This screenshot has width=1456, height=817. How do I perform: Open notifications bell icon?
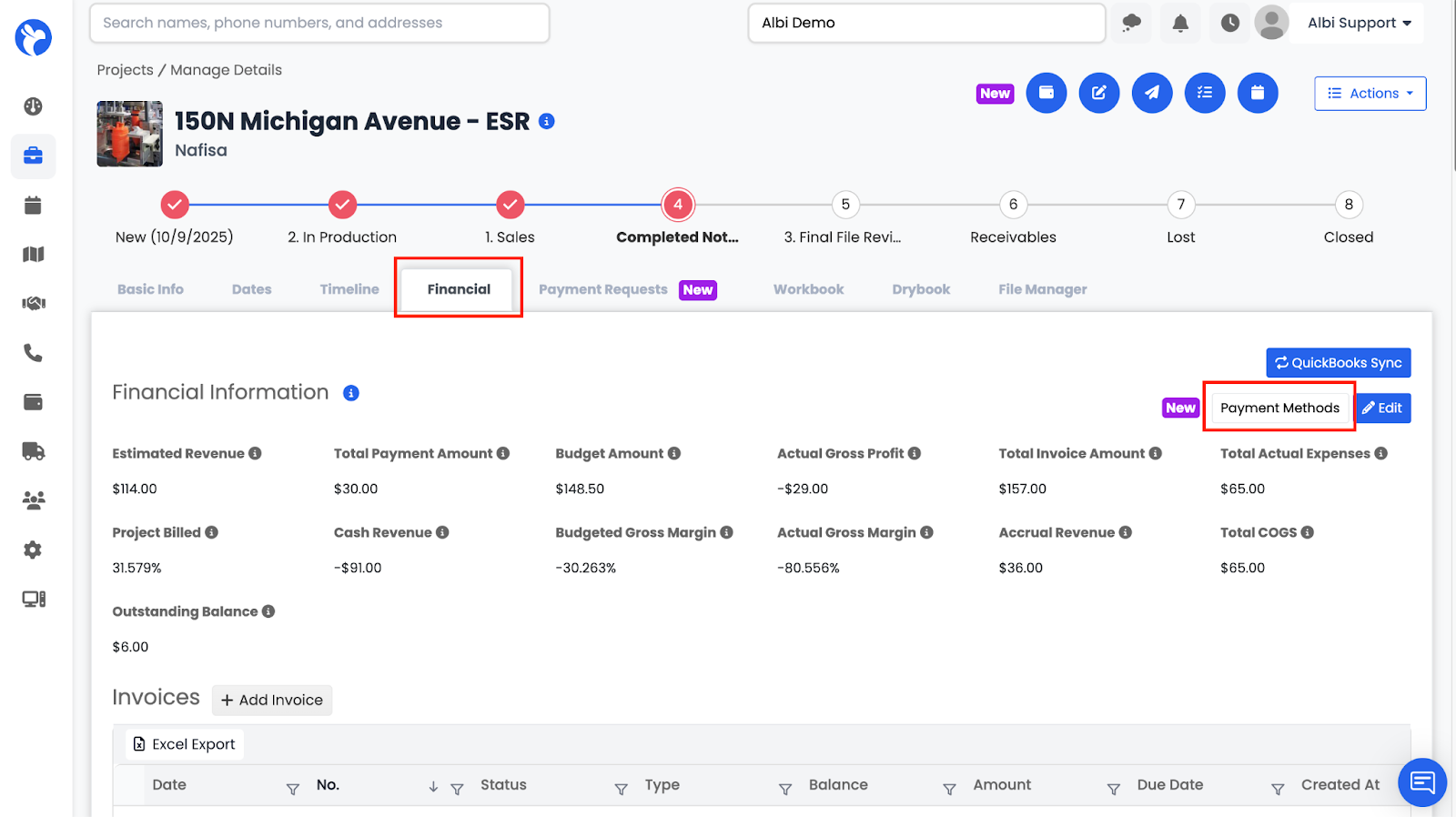click(x=1180, y=23)
